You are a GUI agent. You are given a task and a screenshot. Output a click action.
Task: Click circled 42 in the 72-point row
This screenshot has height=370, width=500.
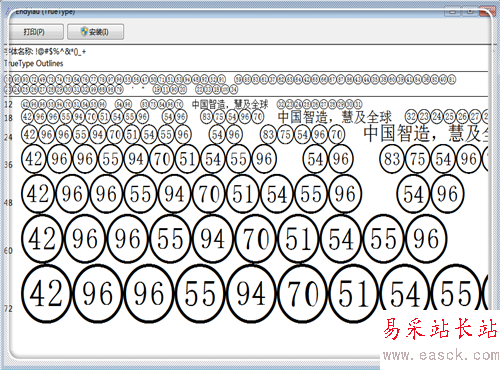[46, 294]
